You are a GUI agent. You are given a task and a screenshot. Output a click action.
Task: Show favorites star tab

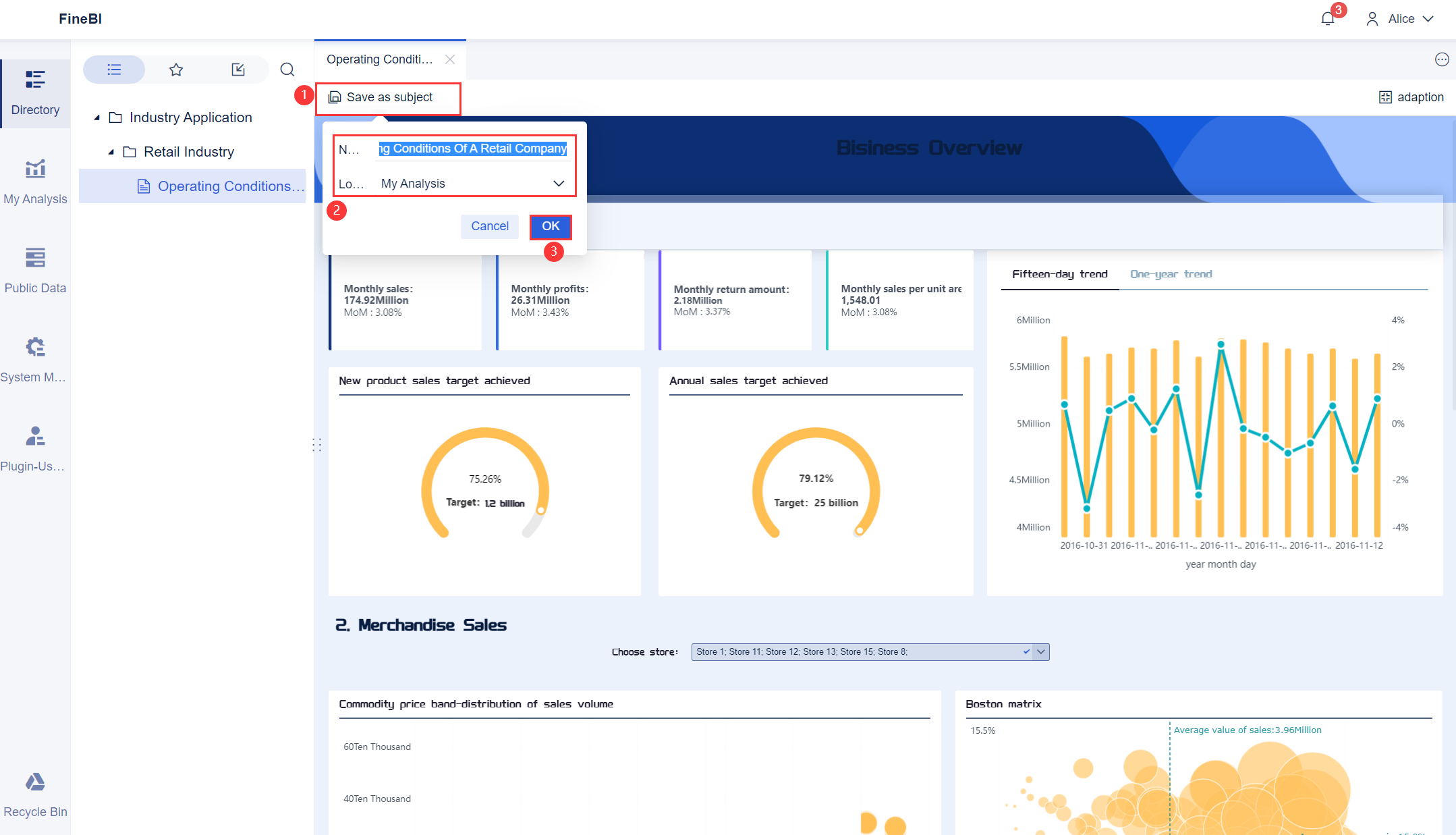point(176,70)
